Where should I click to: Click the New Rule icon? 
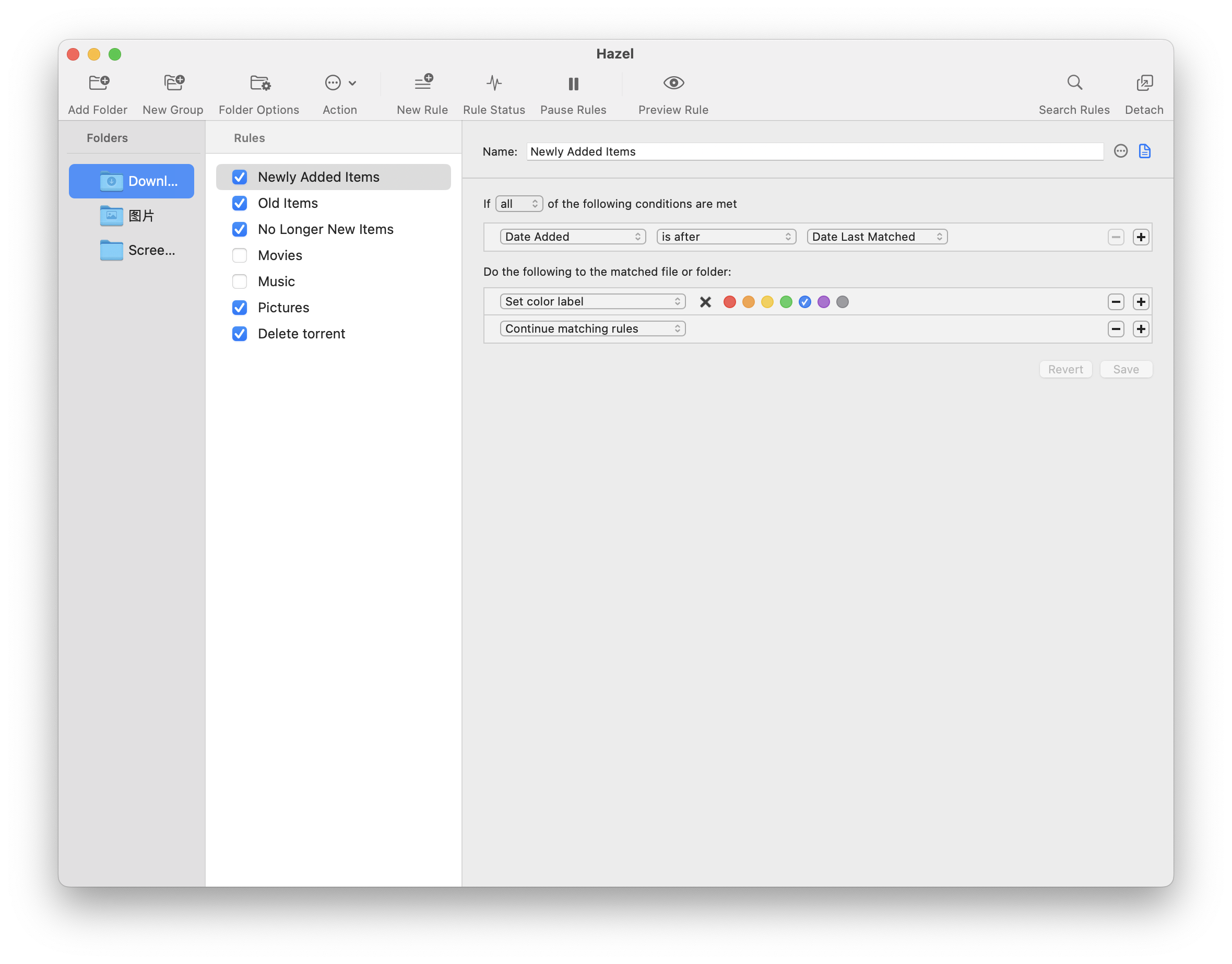click(x=423, y=83)
